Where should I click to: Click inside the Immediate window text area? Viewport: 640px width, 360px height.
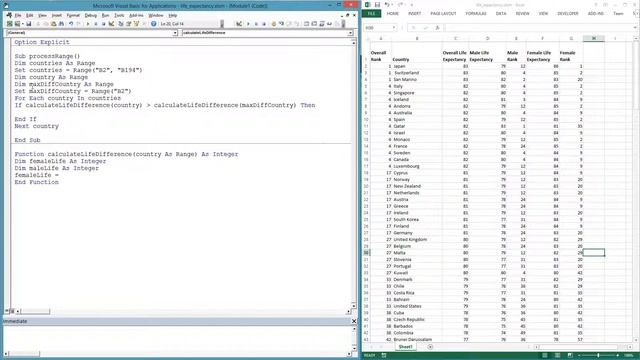pos(176,338)
